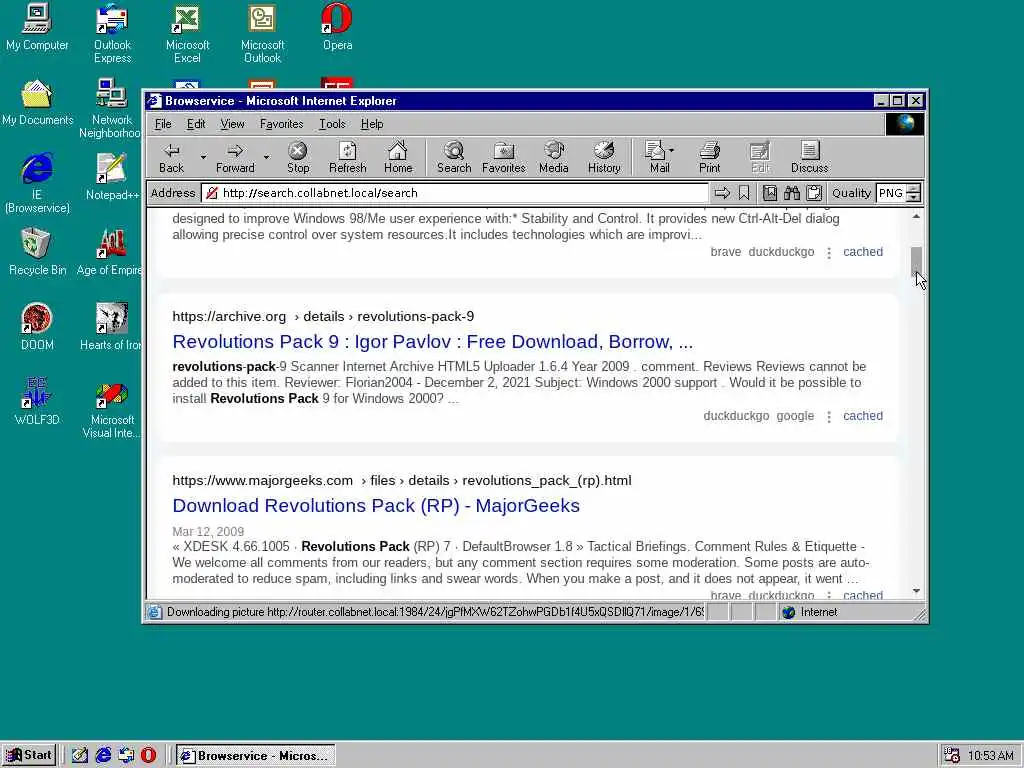Select the My Computer desktop icon
Screen dimensions: 1024x768
pyautogui.click(x=37, y=27)
